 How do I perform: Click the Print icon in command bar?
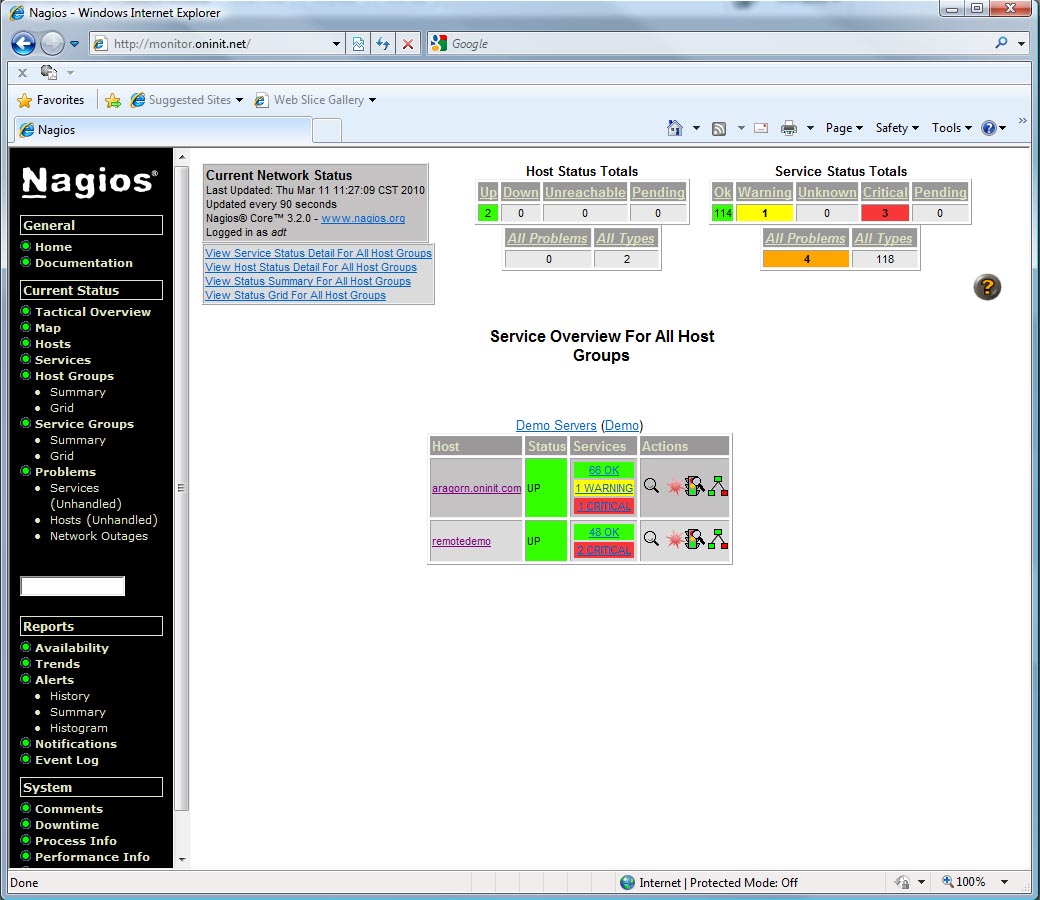[x=789, y=128]
